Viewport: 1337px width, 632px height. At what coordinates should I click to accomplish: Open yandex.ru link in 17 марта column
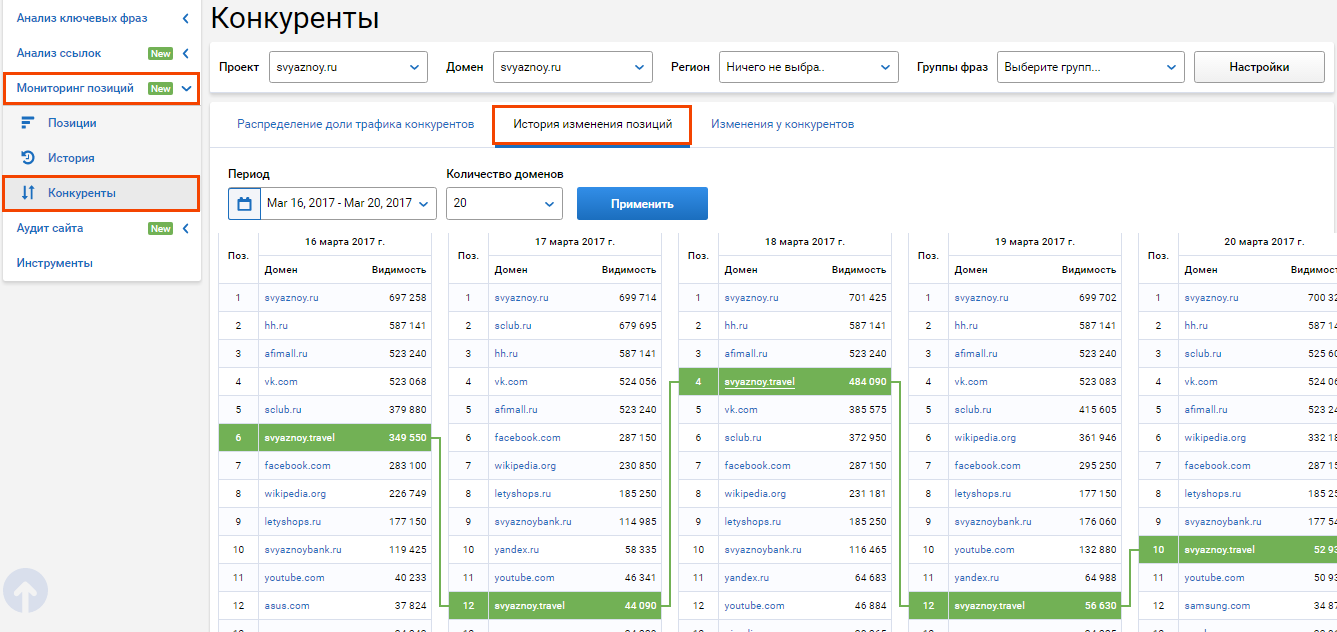[517, 550]
